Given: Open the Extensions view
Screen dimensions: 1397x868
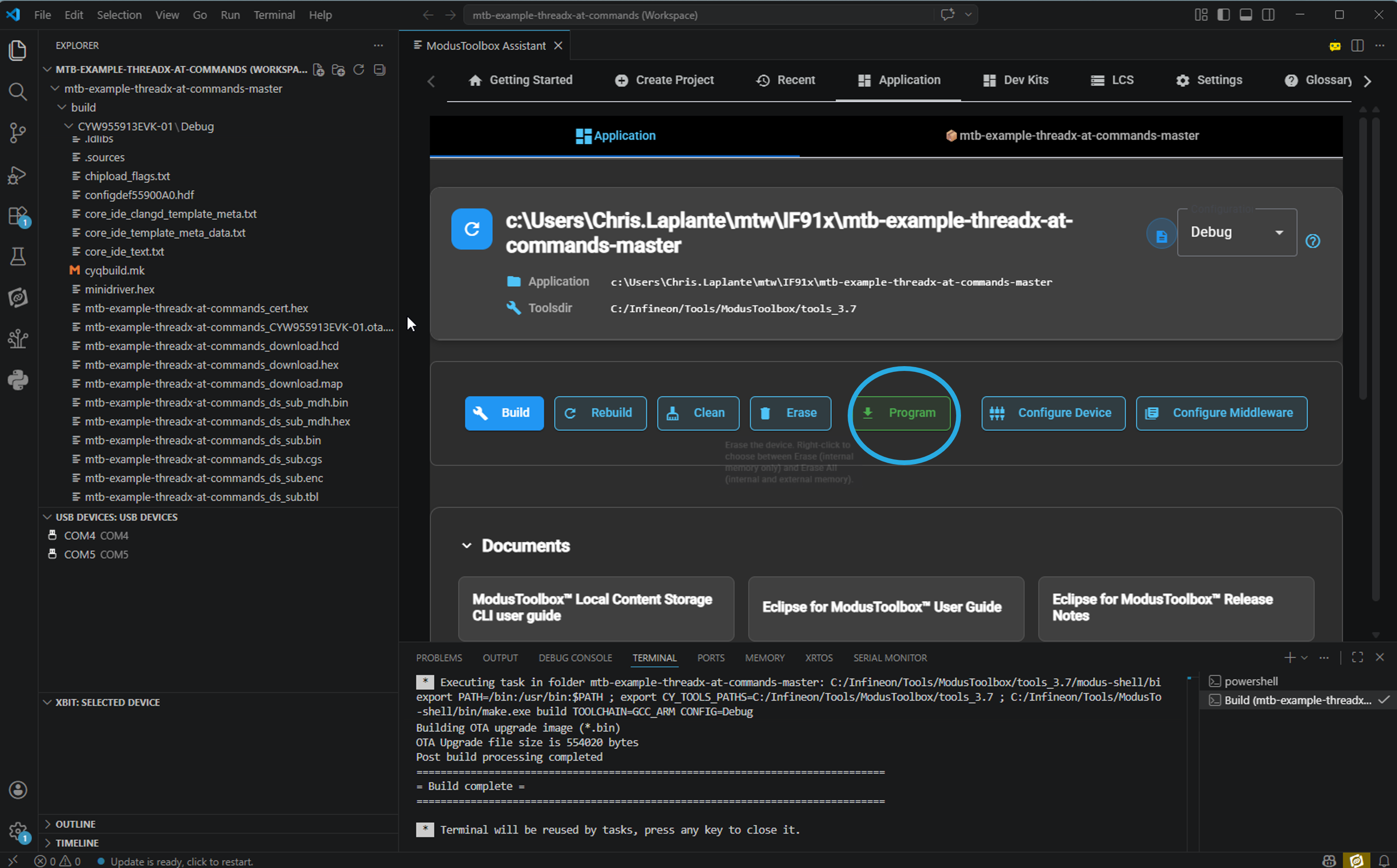Looking at the screenshot, I should (x=18, y=216).
